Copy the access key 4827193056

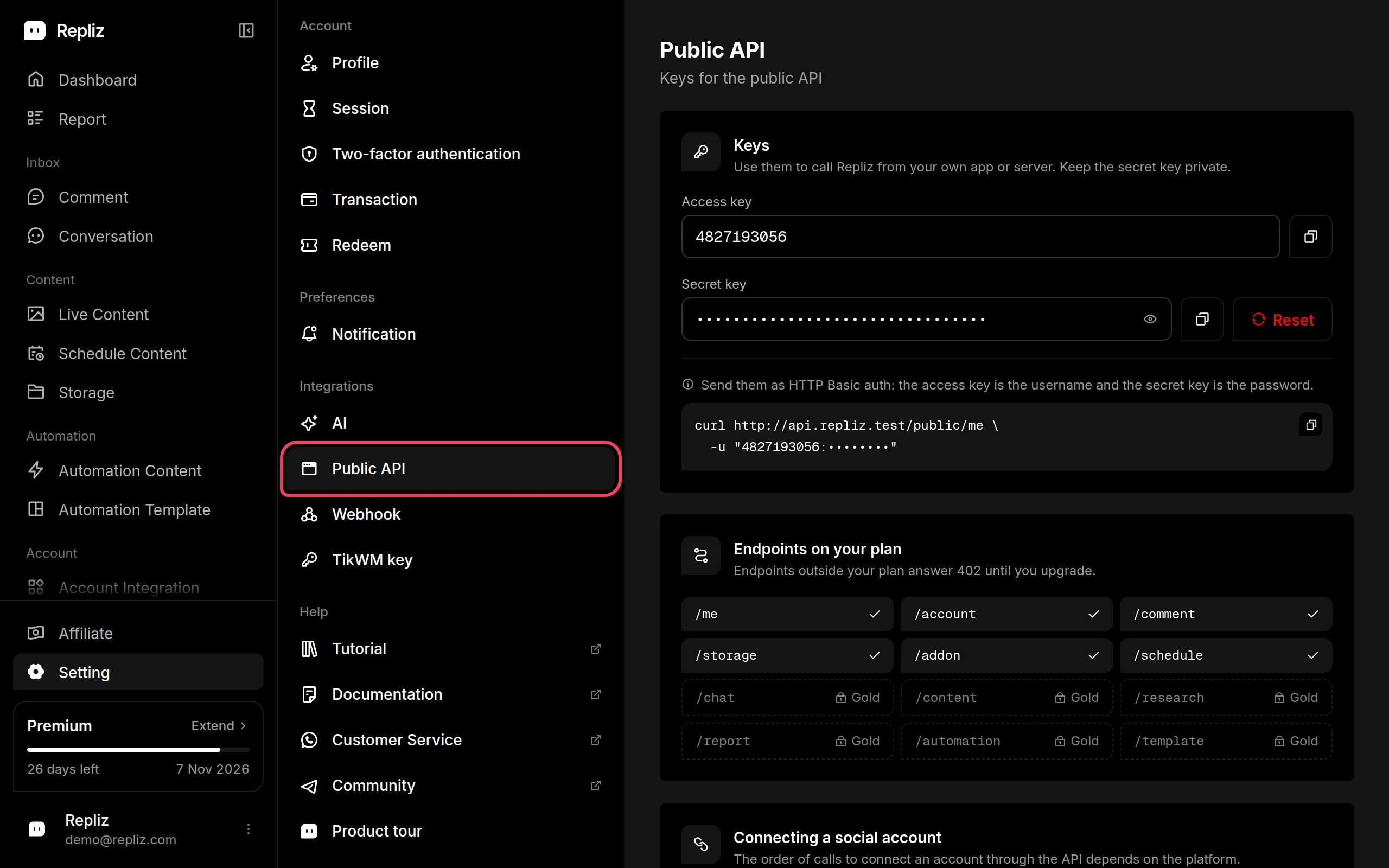click(x=1310, y=237)
